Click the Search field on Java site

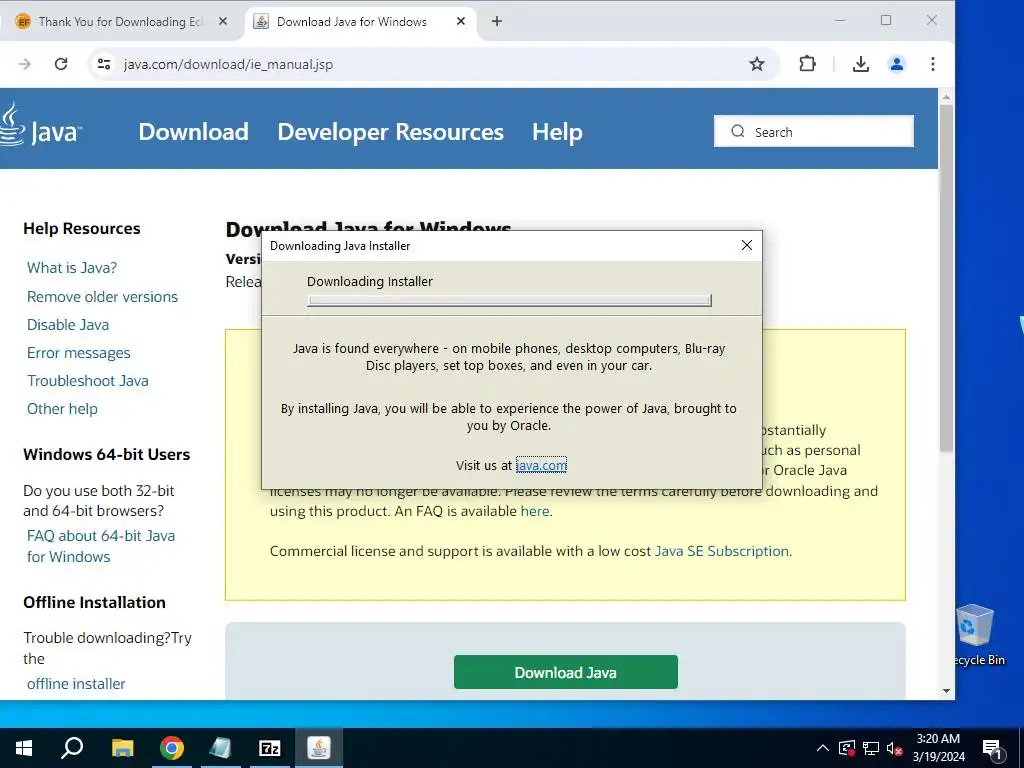[814, 131]
